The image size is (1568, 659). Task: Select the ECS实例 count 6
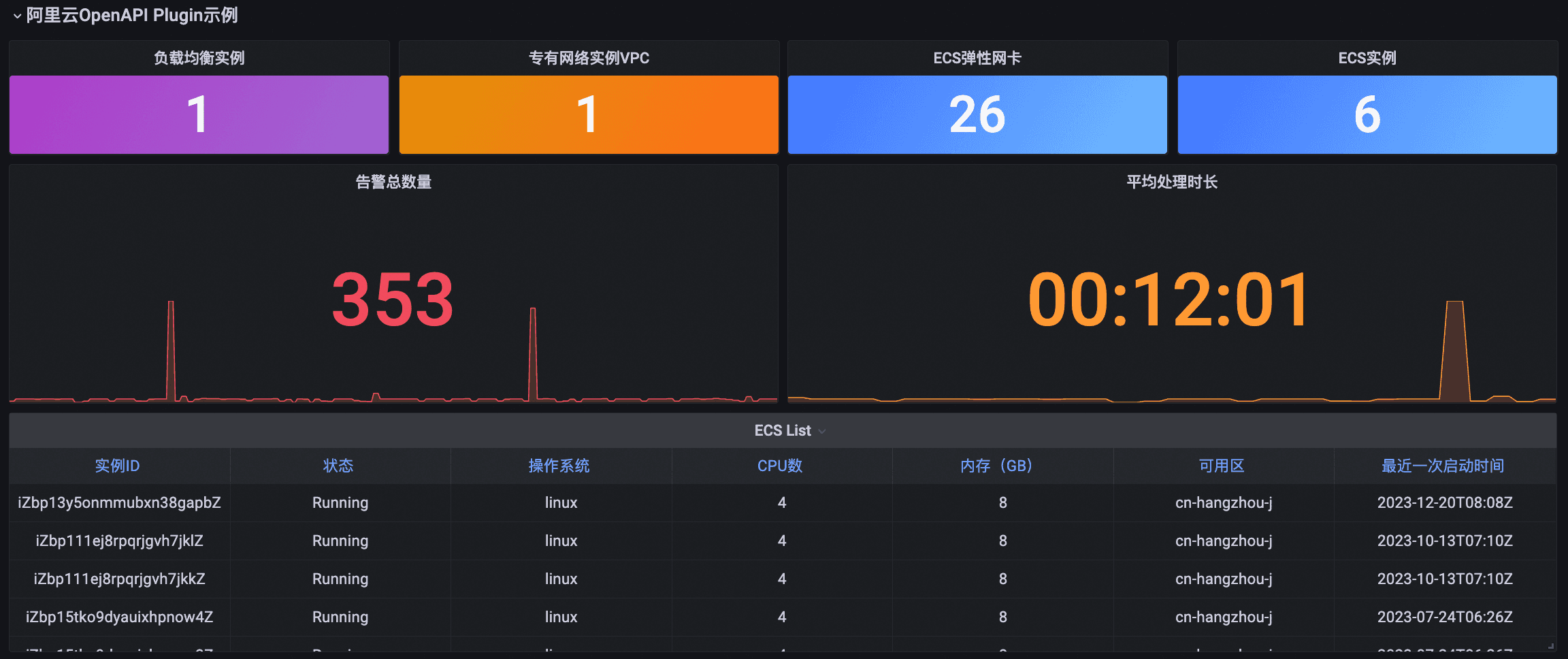[1367, 114]
